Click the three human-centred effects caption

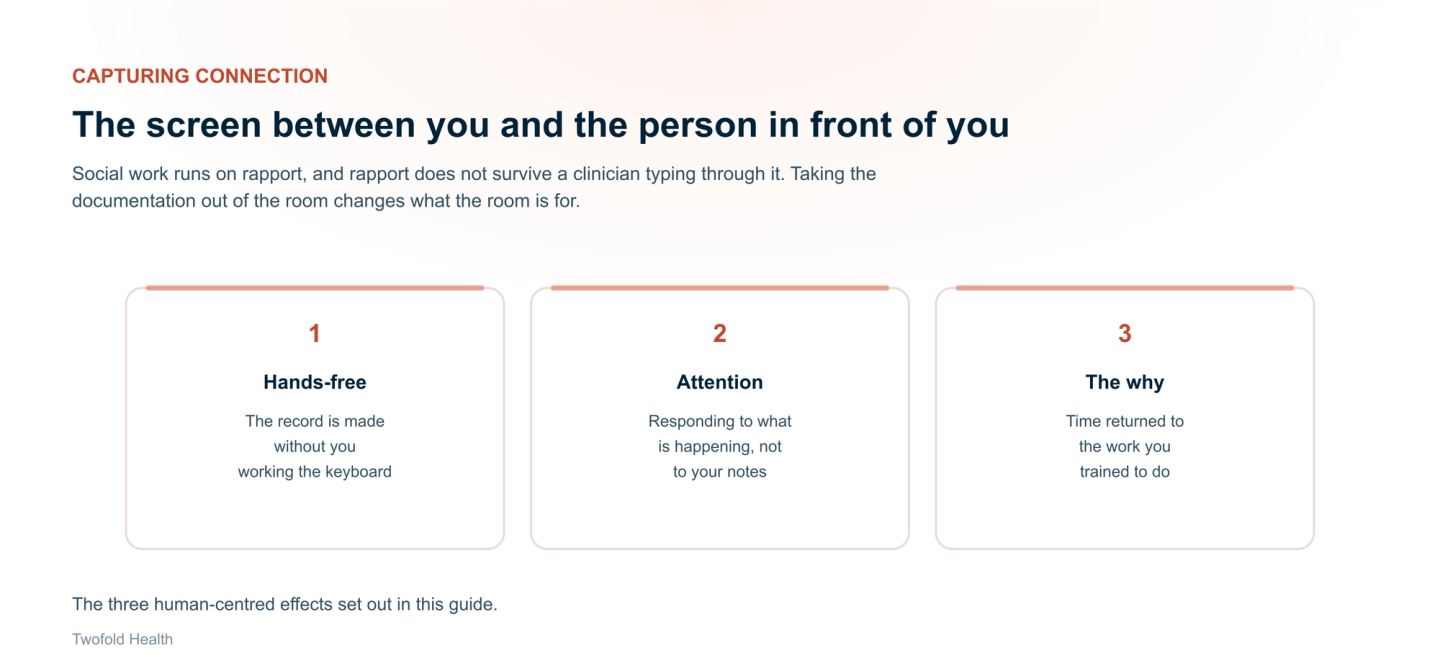pos(285,604)
